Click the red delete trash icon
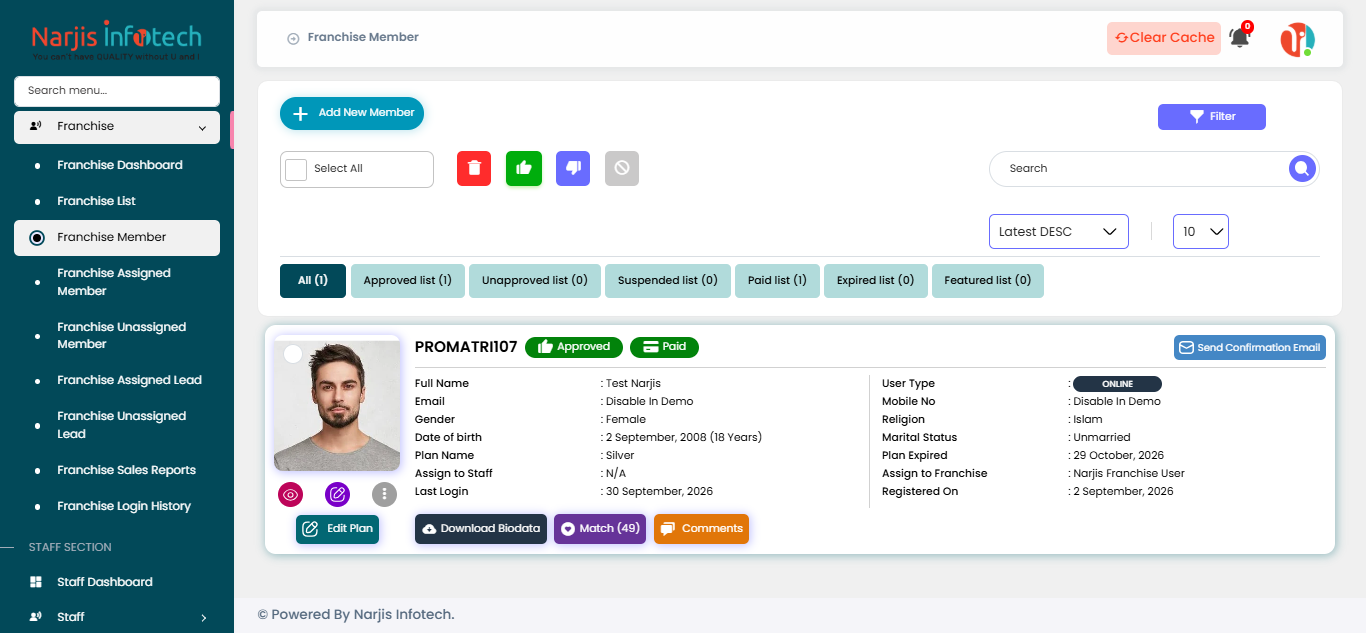 474,168
